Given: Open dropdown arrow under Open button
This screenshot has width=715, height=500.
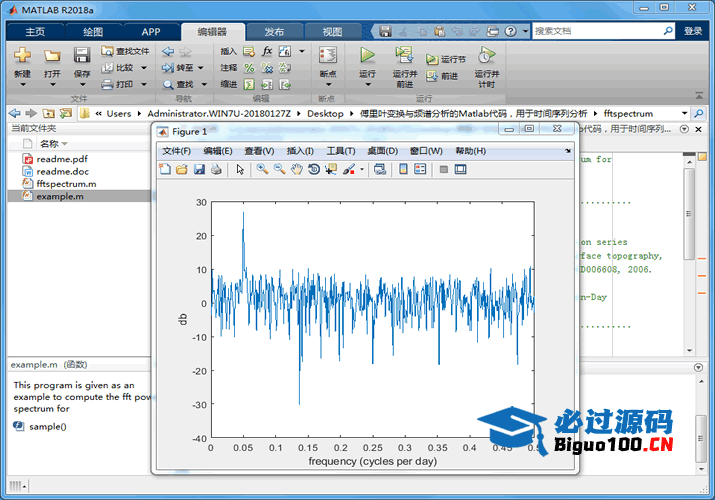Looking at the screenshot, I should [52, 85].
